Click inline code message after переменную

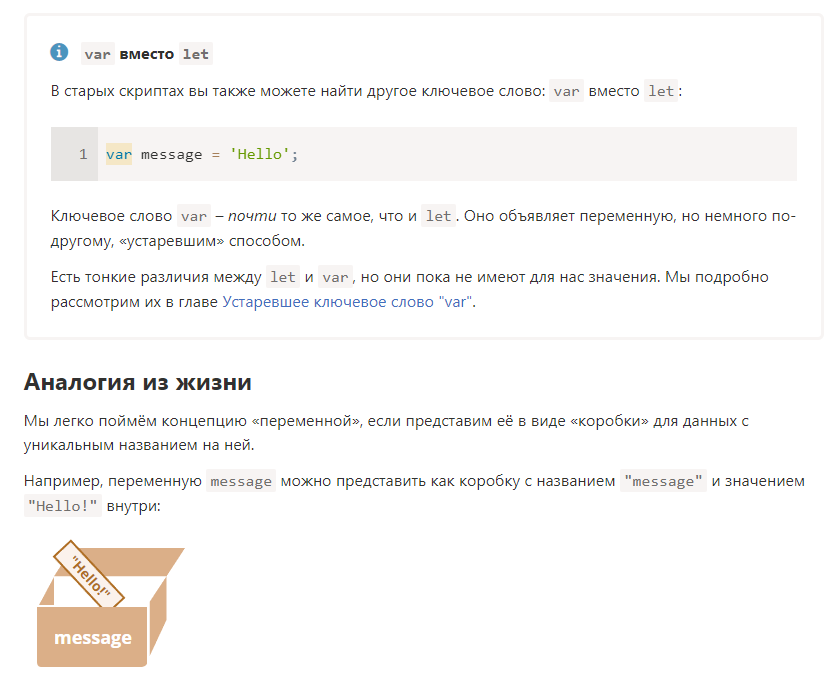pyautogui.click(x=241, y=481)
